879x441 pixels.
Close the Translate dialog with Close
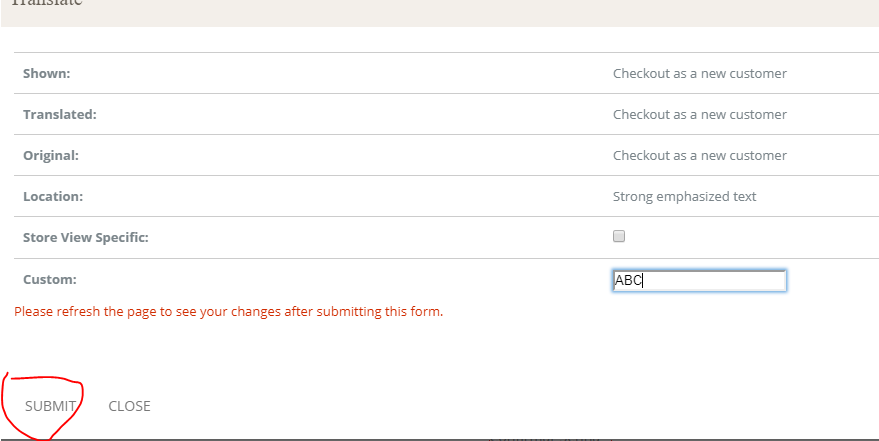[x=129, y=406]
